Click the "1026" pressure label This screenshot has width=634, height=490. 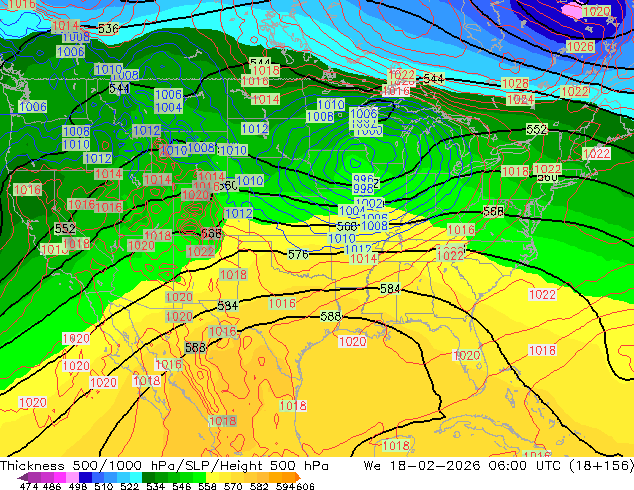[x=580, y=46]
